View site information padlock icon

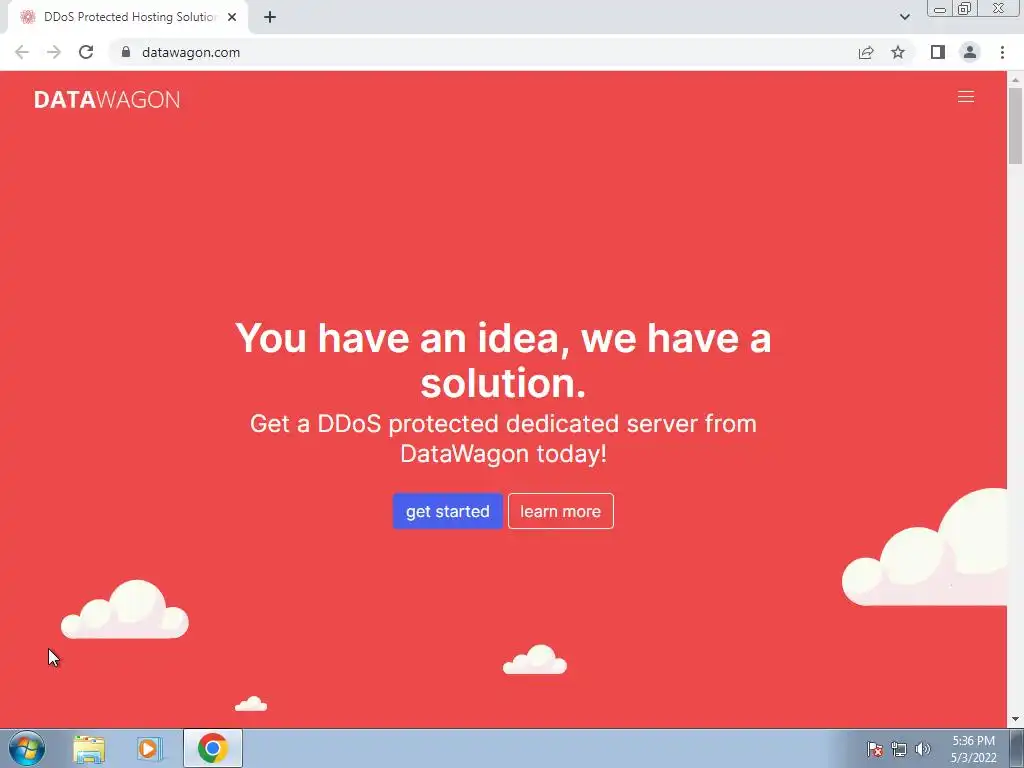pyautogui.click(x=126, y=52)
